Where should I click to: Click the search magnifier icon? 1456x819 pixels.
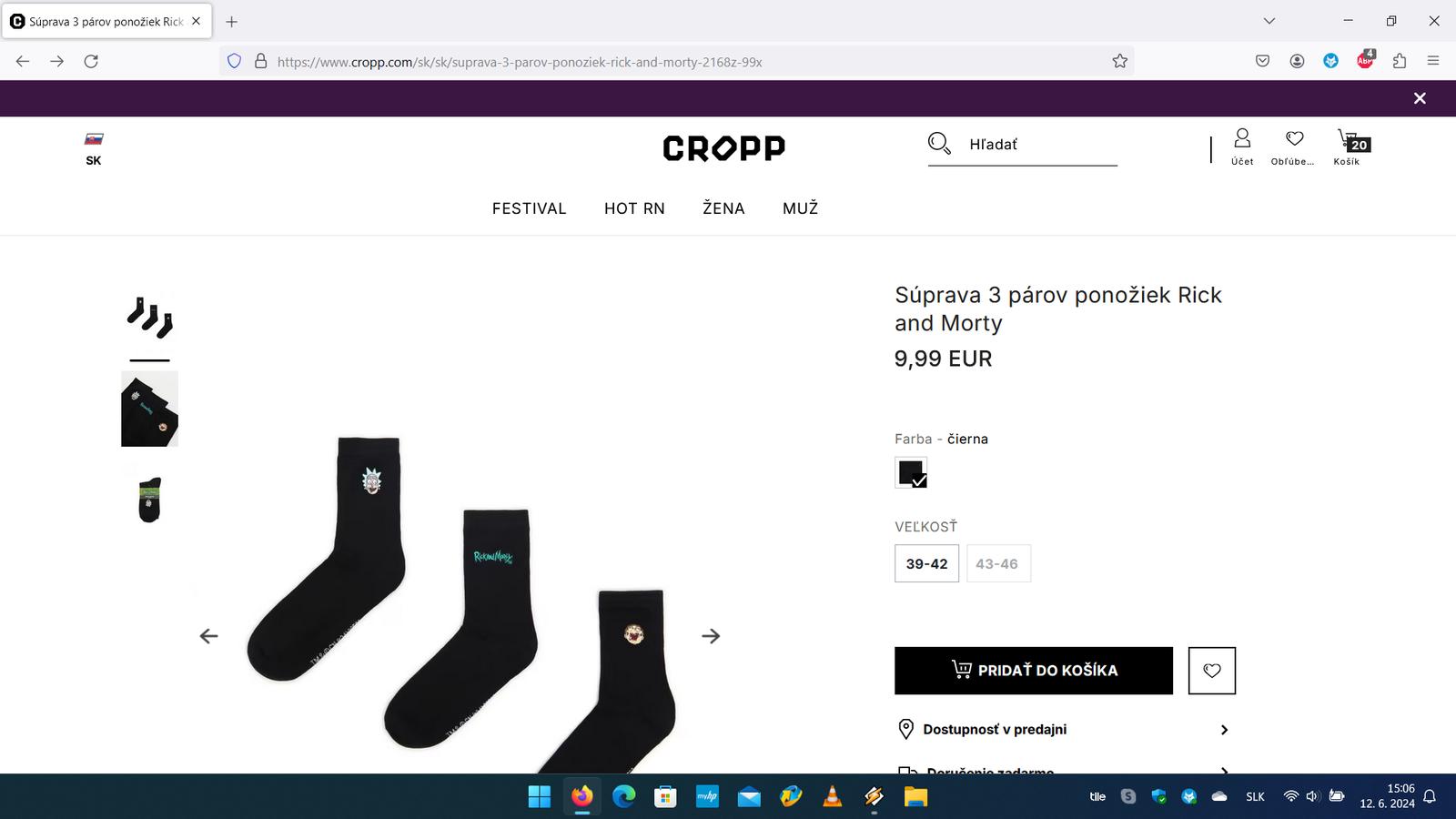[x=939, y=144]
